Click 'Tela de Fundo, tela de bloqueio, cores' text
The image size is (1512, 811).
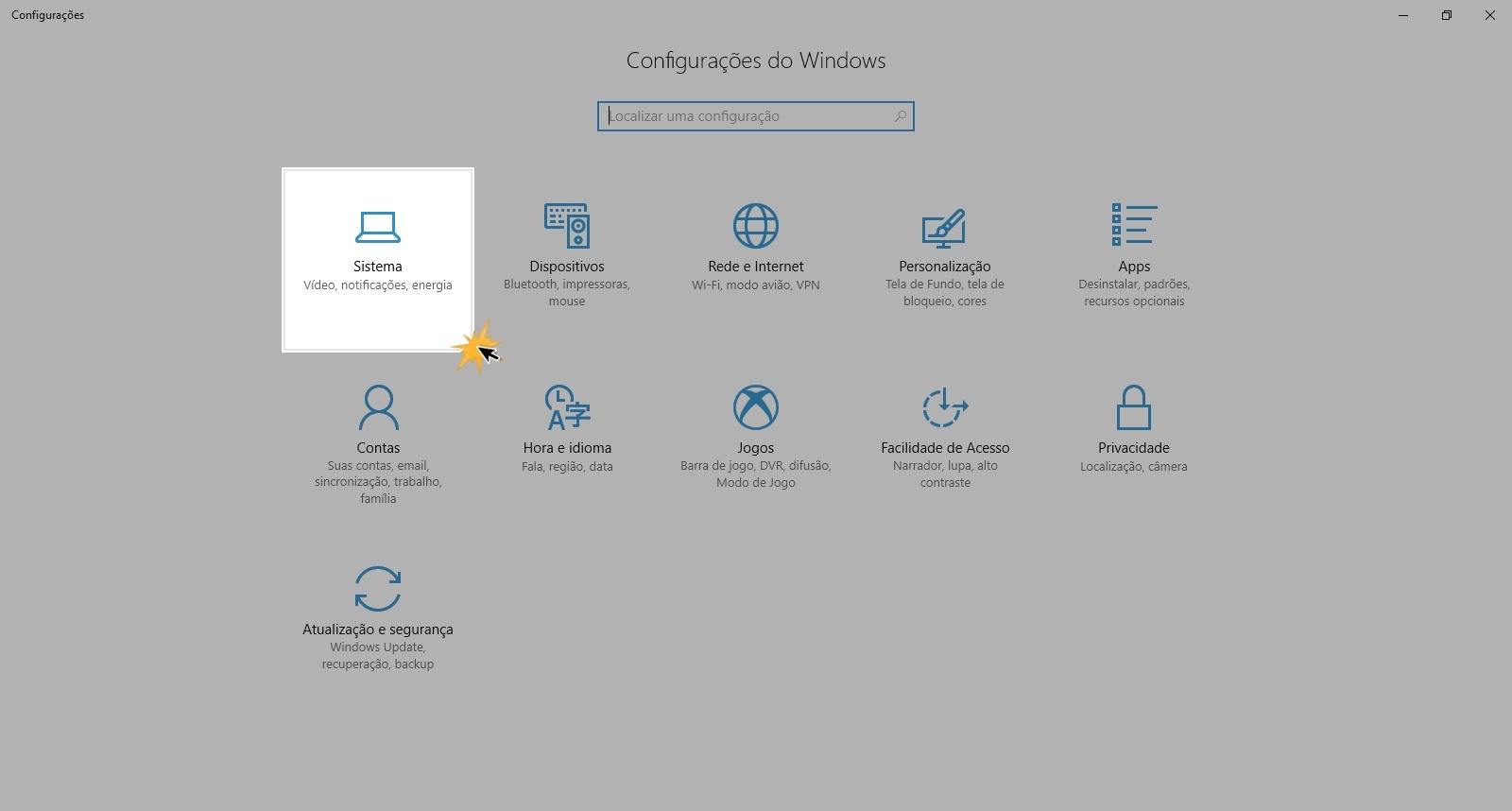click(x=945, y=293)
